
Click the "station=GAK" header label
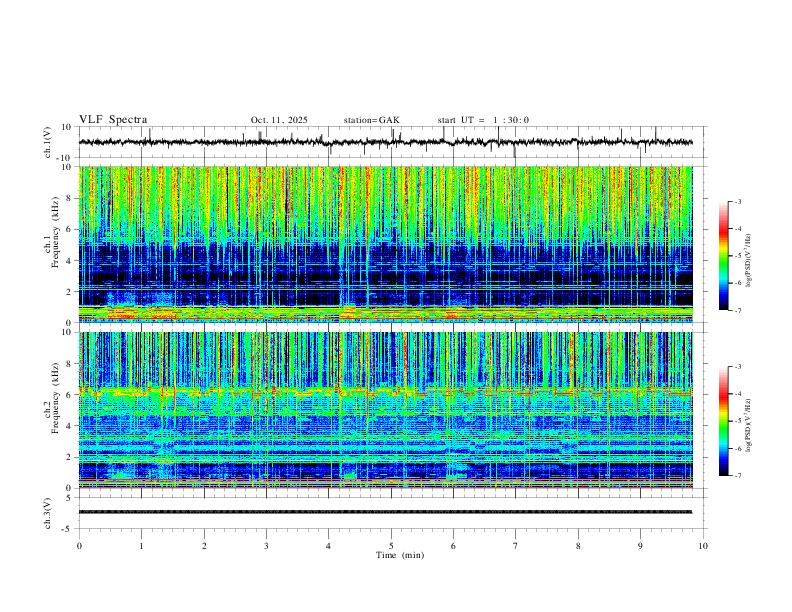[371, 120]
